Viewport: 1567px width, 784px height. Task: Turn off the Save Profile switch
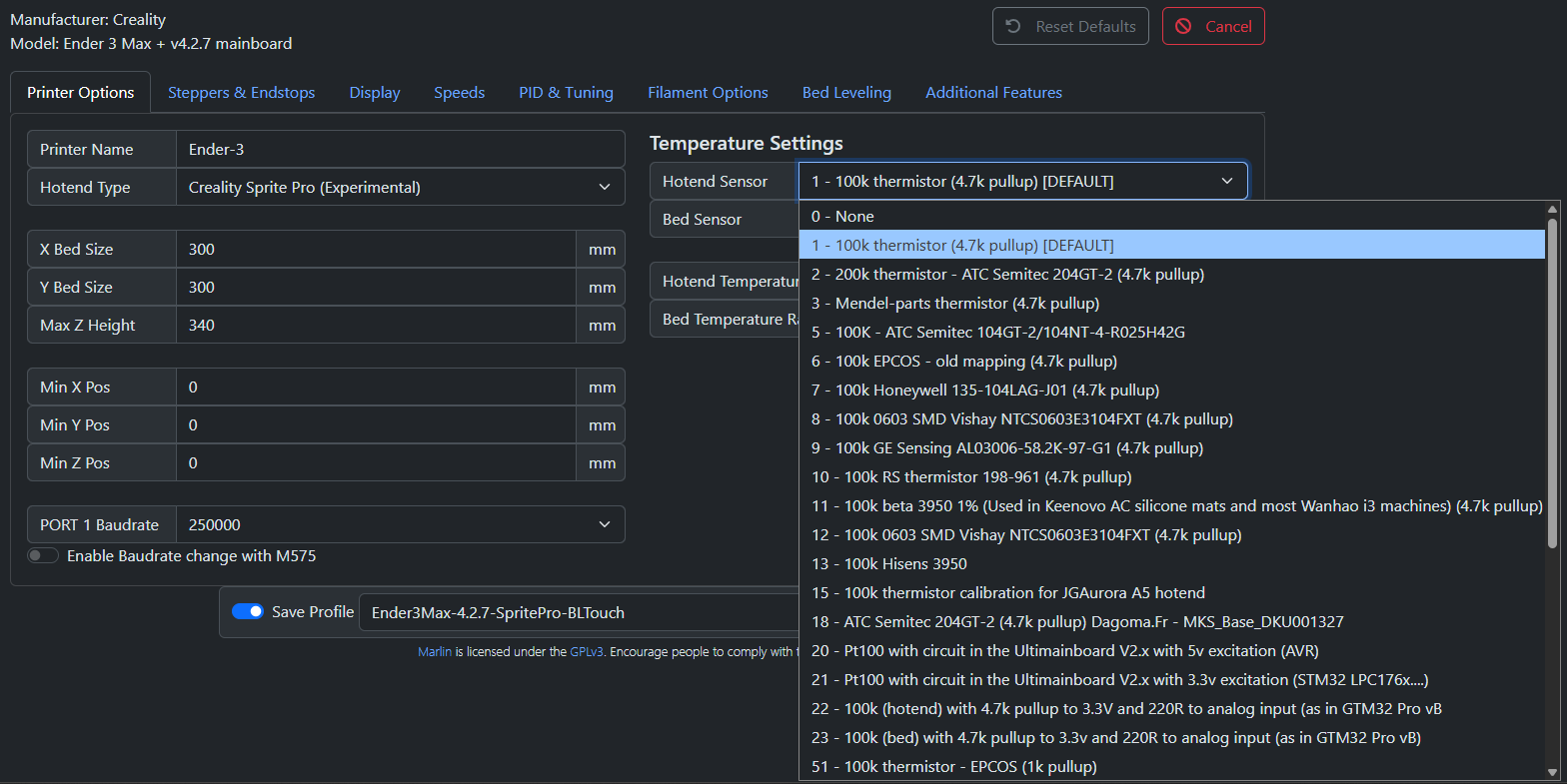point(248,612)
